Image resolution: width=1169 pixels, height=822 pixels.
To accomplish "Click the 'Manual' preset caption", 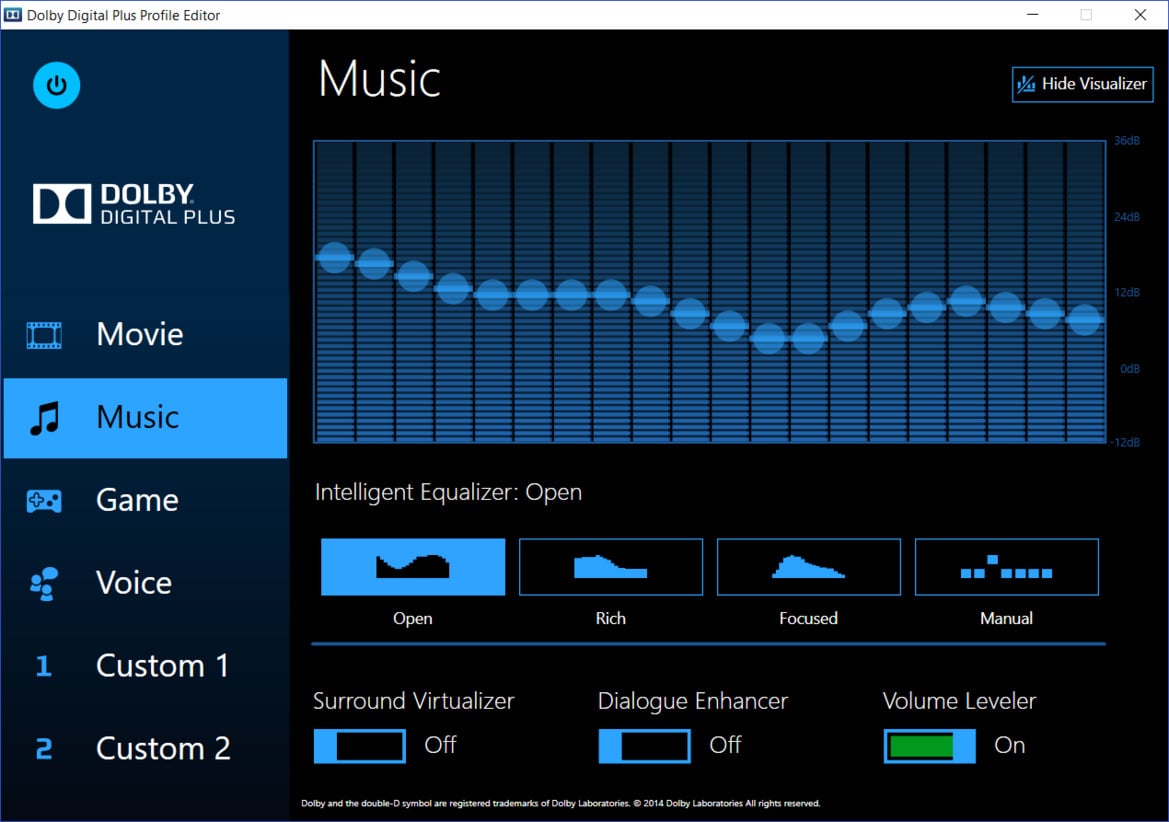I will coord(1006,619).
